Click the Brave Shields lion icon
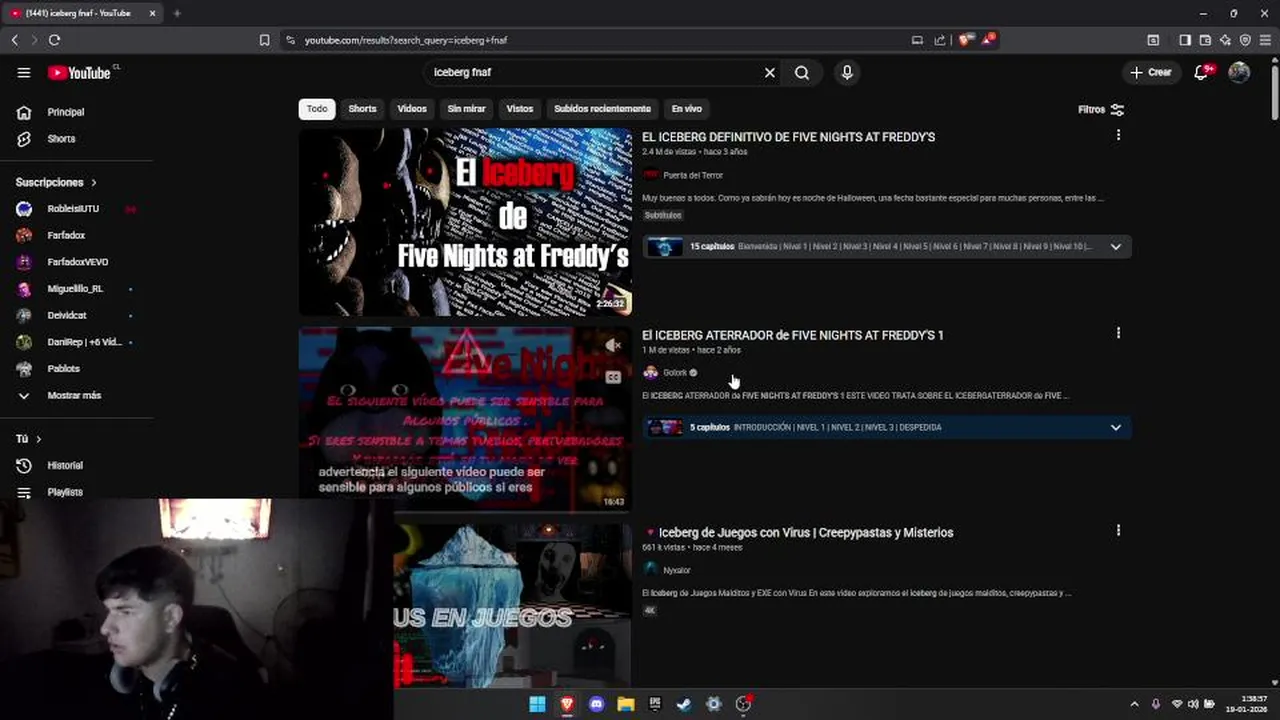1280x720 pixels. coord(964,40)
